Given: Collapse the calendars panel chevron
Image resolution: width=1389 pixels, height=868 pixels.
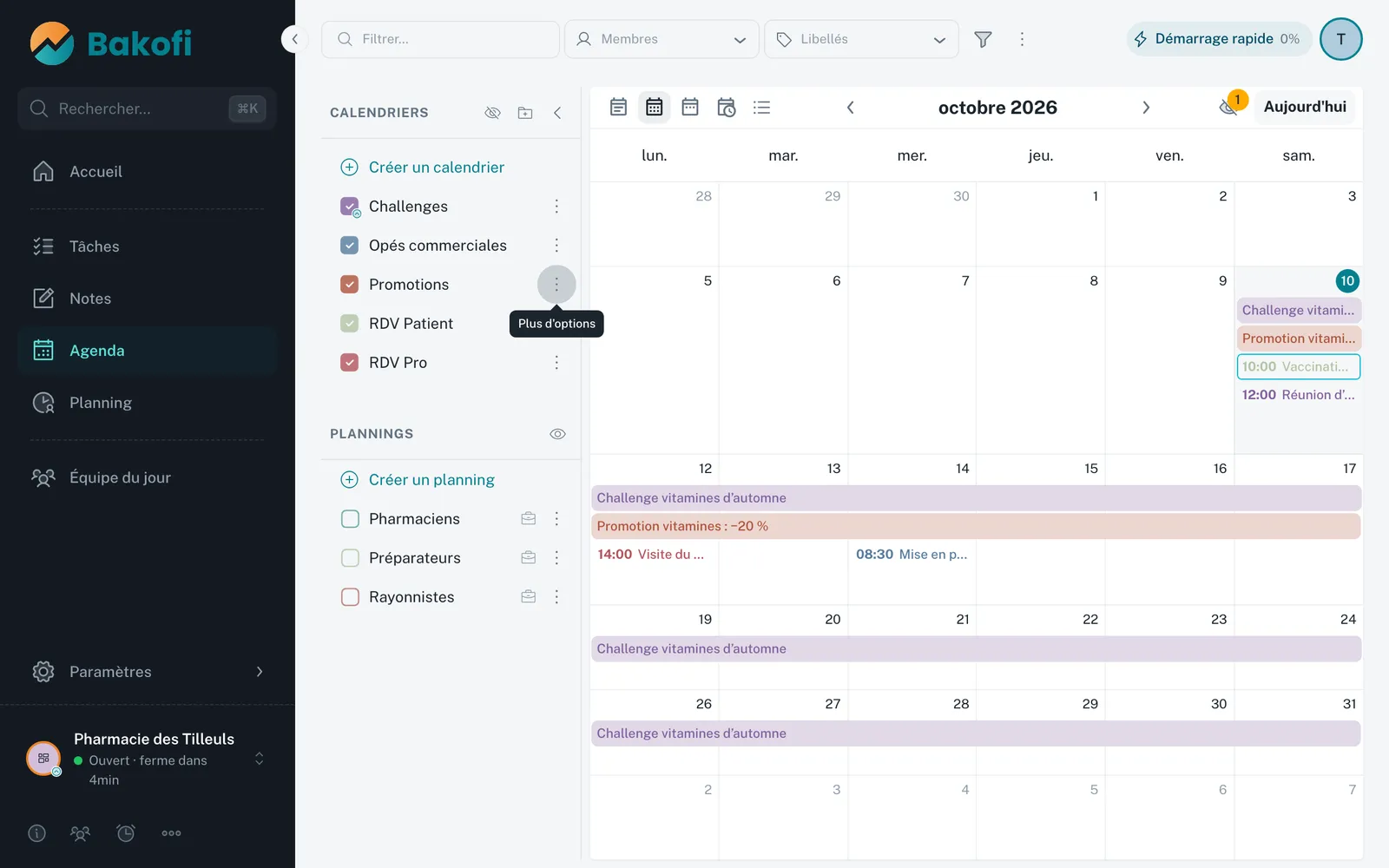Looking at the screenshot, I should [x=557, y=113].
